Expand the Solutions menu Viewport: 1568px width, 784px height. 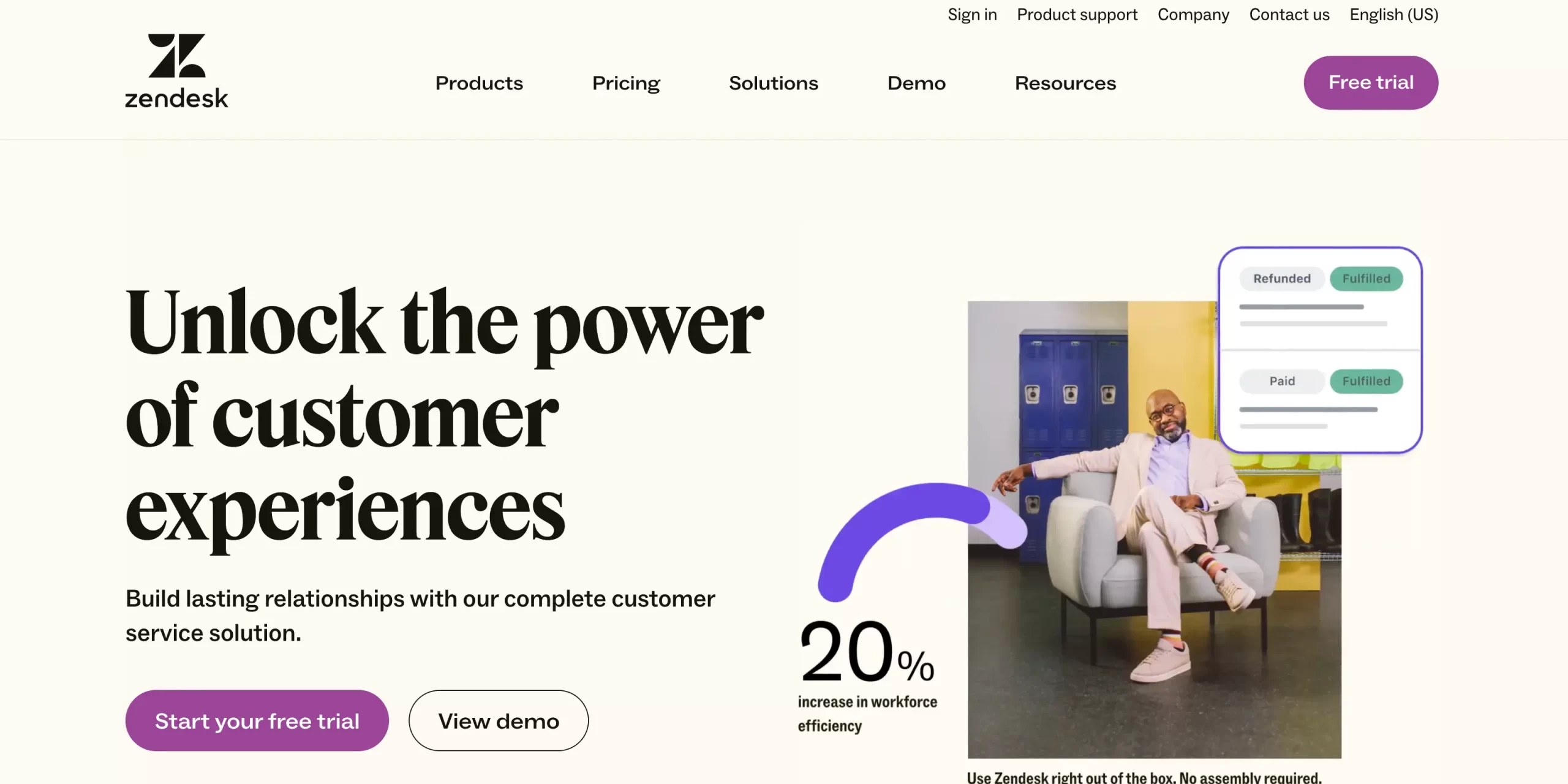click(774, 83)
